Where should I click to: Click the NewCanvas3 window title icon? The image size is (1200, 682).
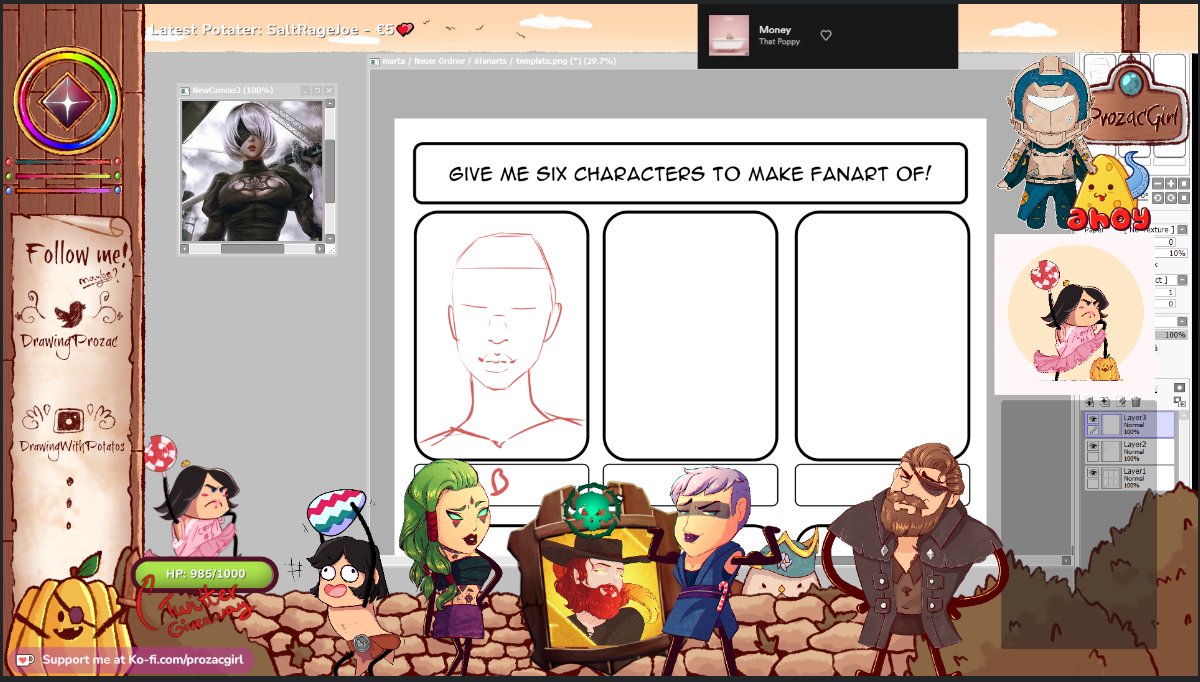pos(185,90)
